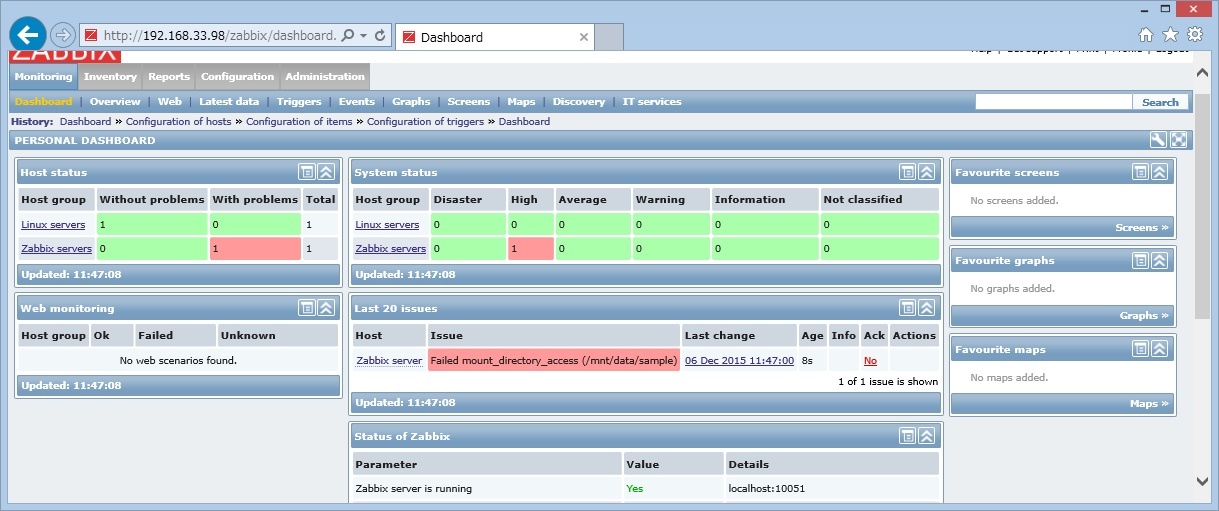Collapse the Status of Zabbix widget
The width and height of the screenshot is (1219, 511).
coord(926,436)
